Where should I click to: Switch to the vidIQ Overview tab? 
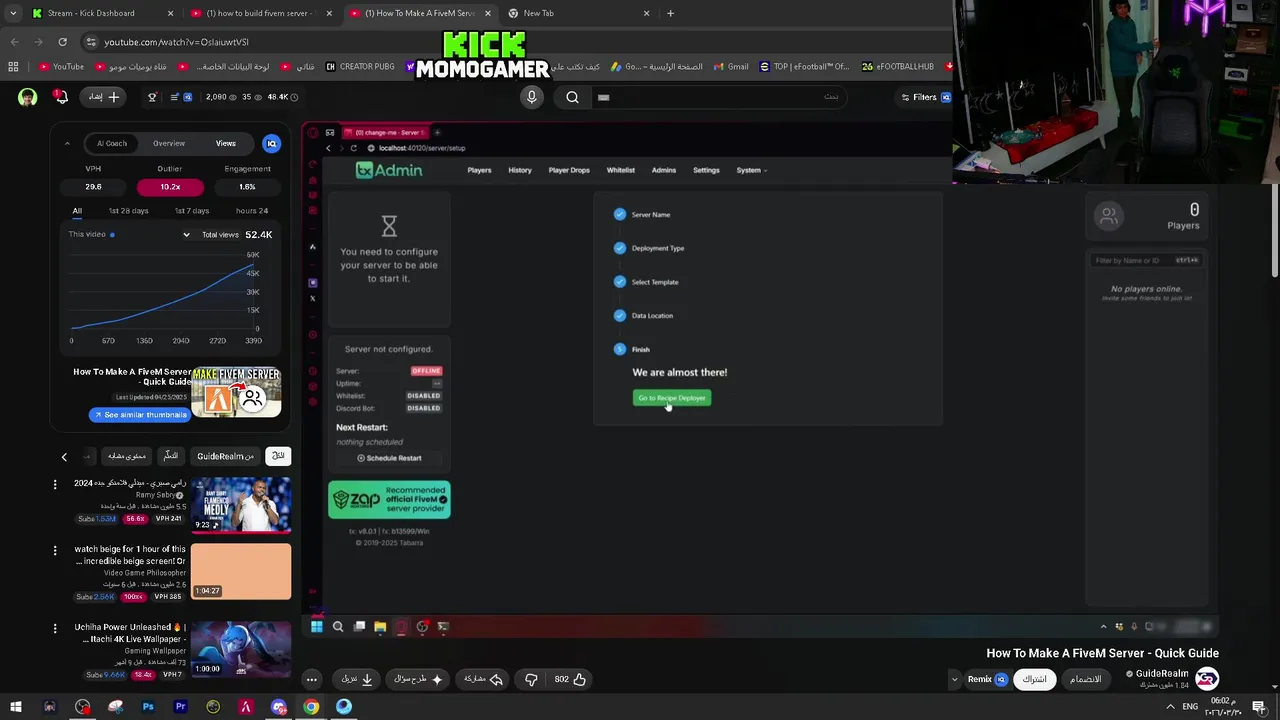click(169, 143)
